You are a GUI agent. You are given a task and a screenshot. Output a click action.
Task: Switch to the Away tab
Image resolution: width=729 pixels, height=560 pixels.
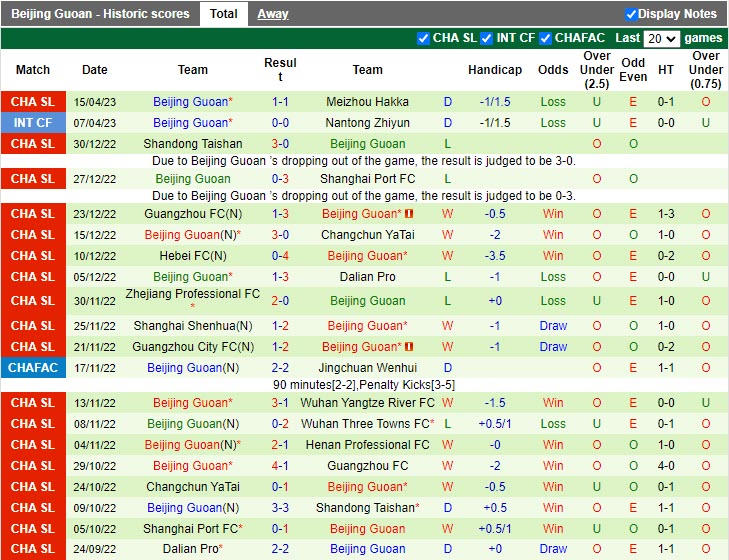[272, 14]
